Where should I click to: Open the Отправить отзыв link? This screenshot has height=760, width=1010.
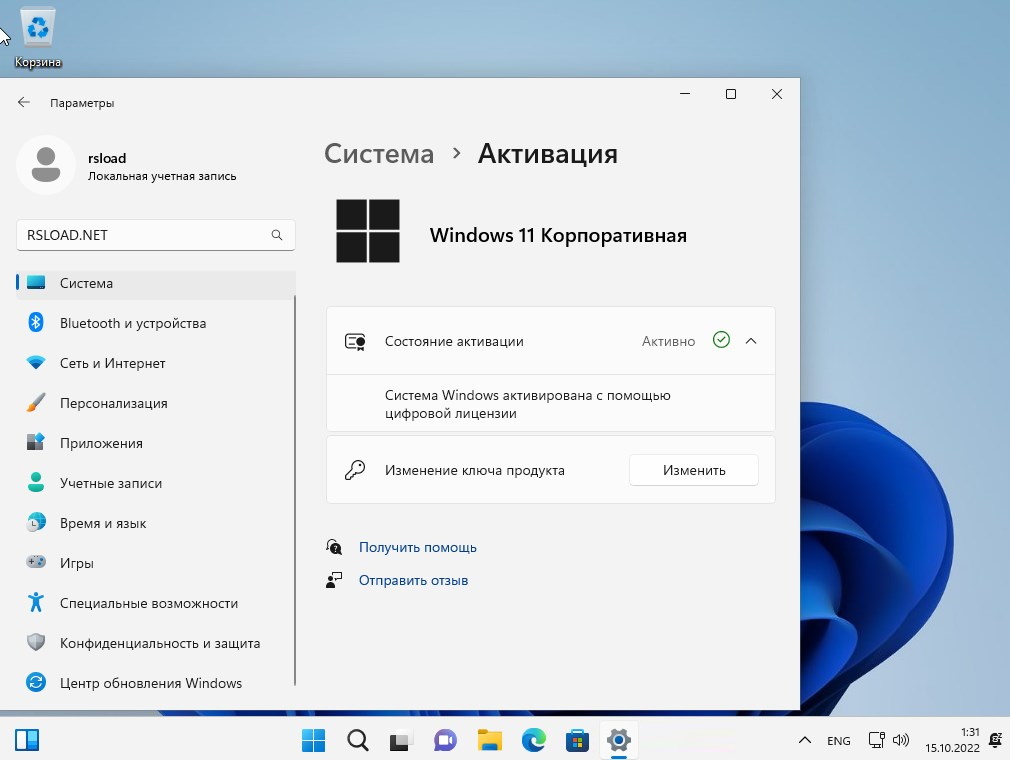pyautogui.click(x=413, y=580)
